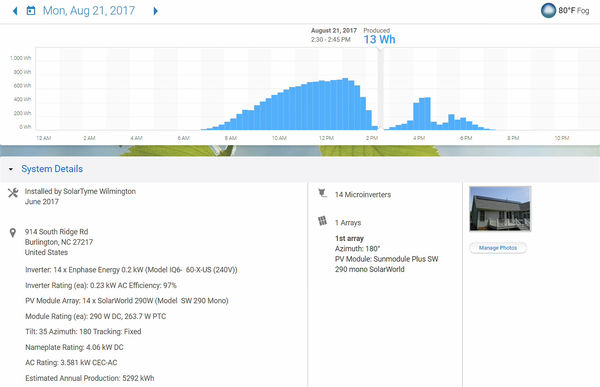Click the solar arrays panel icon

[x=323, y=221]
